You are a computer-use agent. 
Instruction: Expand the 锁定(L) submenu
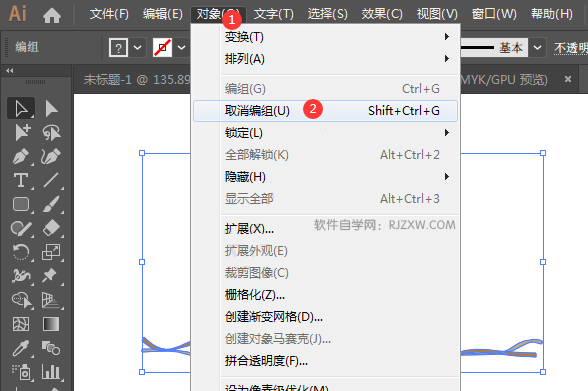325,133
